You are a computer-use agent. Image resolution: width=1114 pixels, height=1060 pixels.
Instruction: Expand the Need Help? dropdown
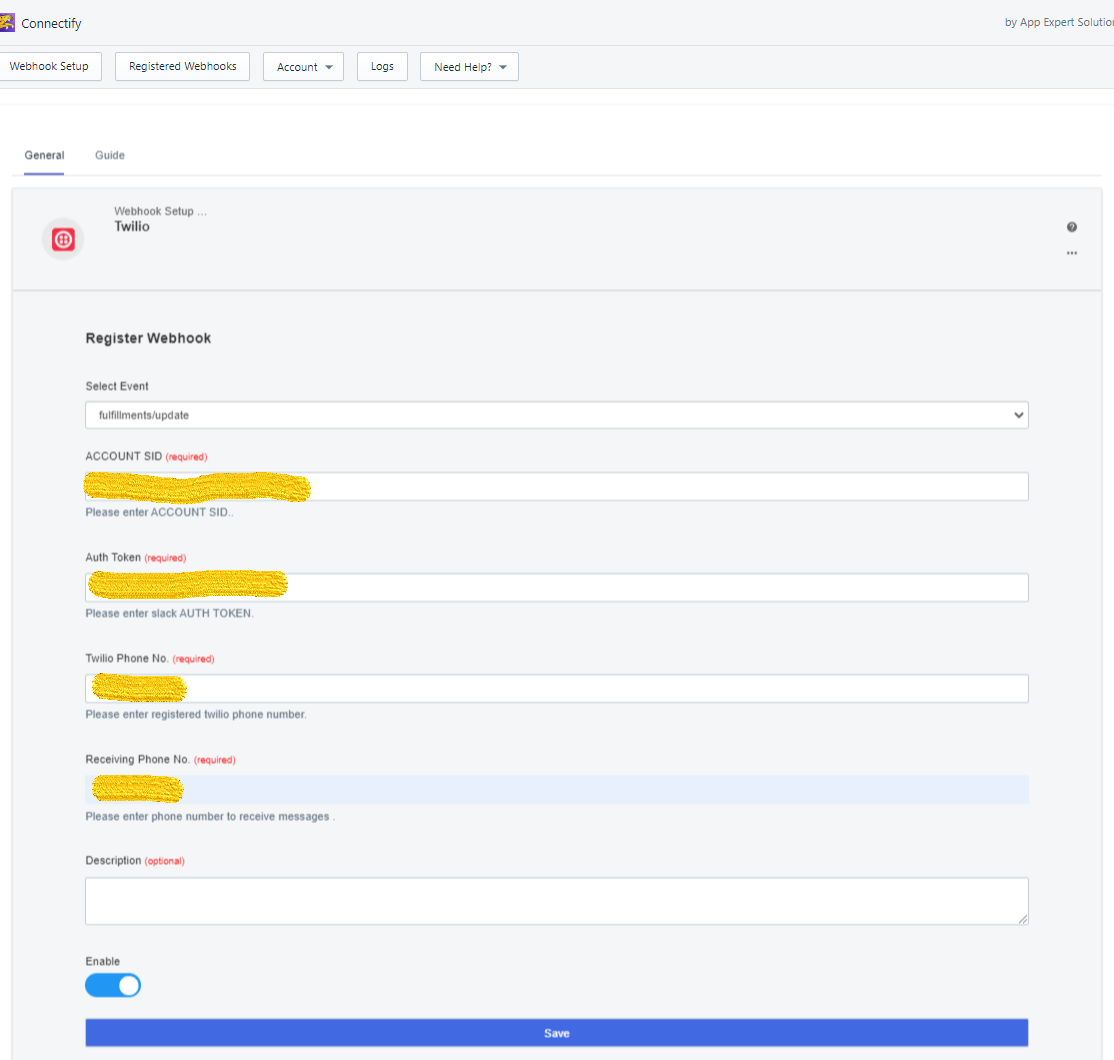pos(469,67)
